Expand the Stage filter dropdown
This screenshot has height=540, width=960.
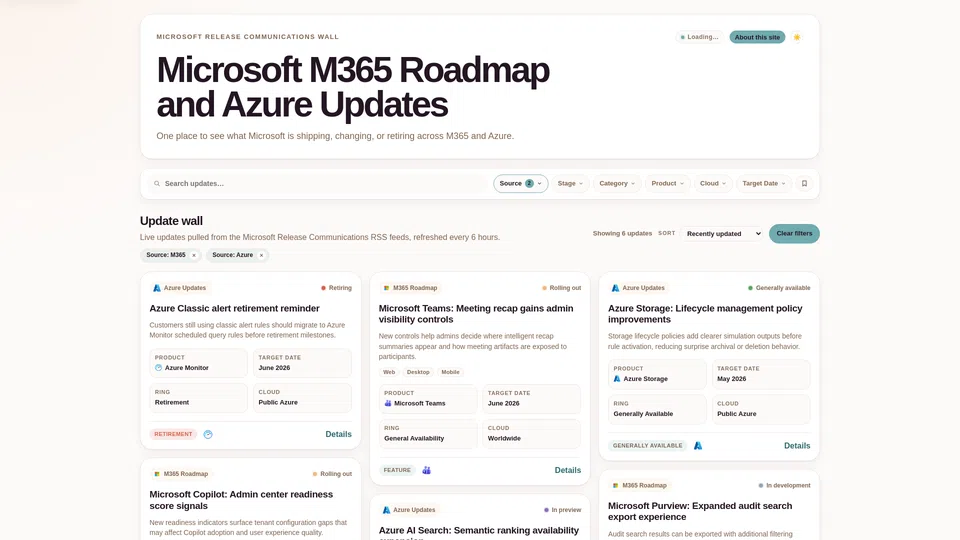[x=570, y=184]
